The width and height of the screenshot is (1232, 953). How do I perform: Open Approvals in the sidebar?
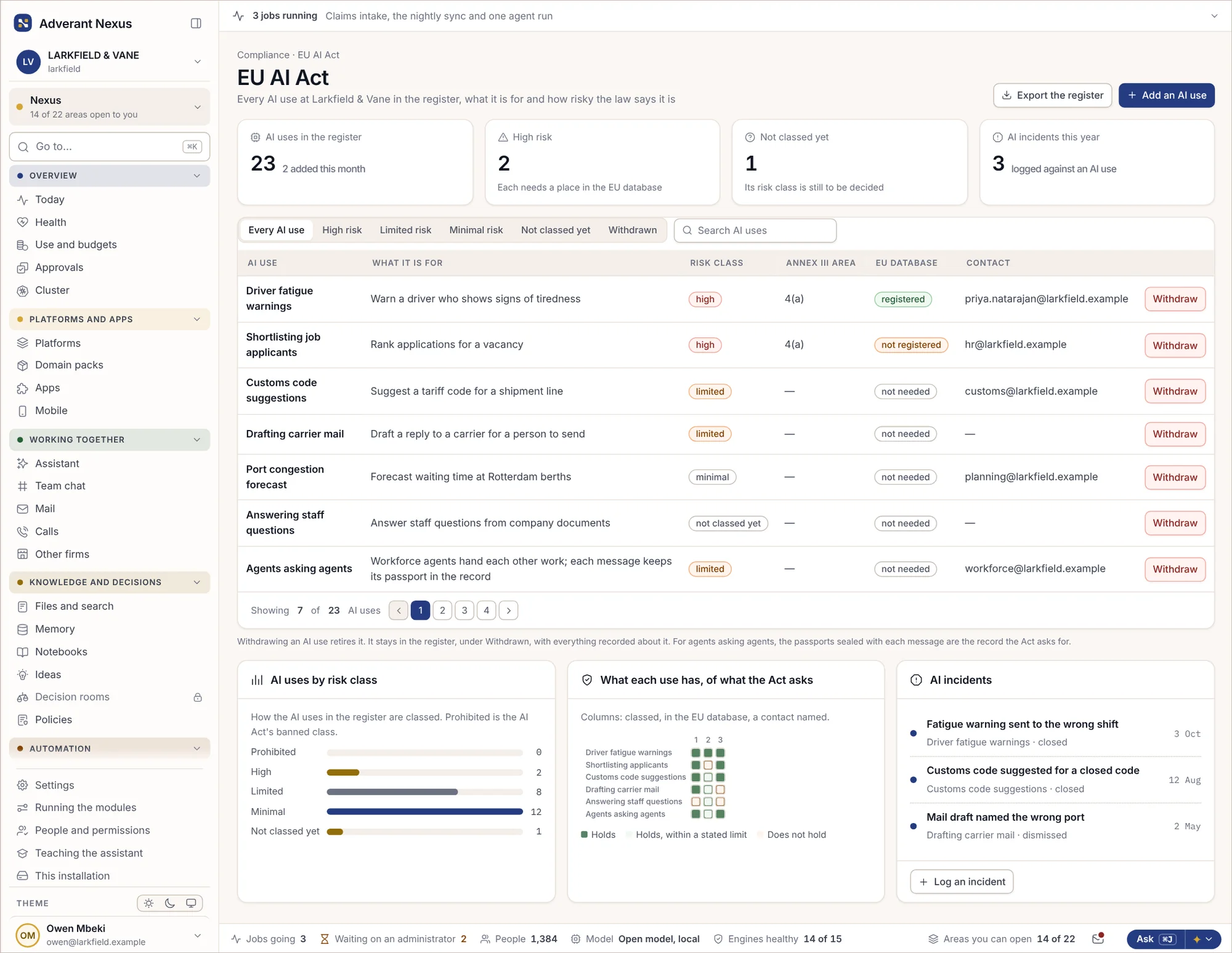pyautogui.click(x=110, y=267)
